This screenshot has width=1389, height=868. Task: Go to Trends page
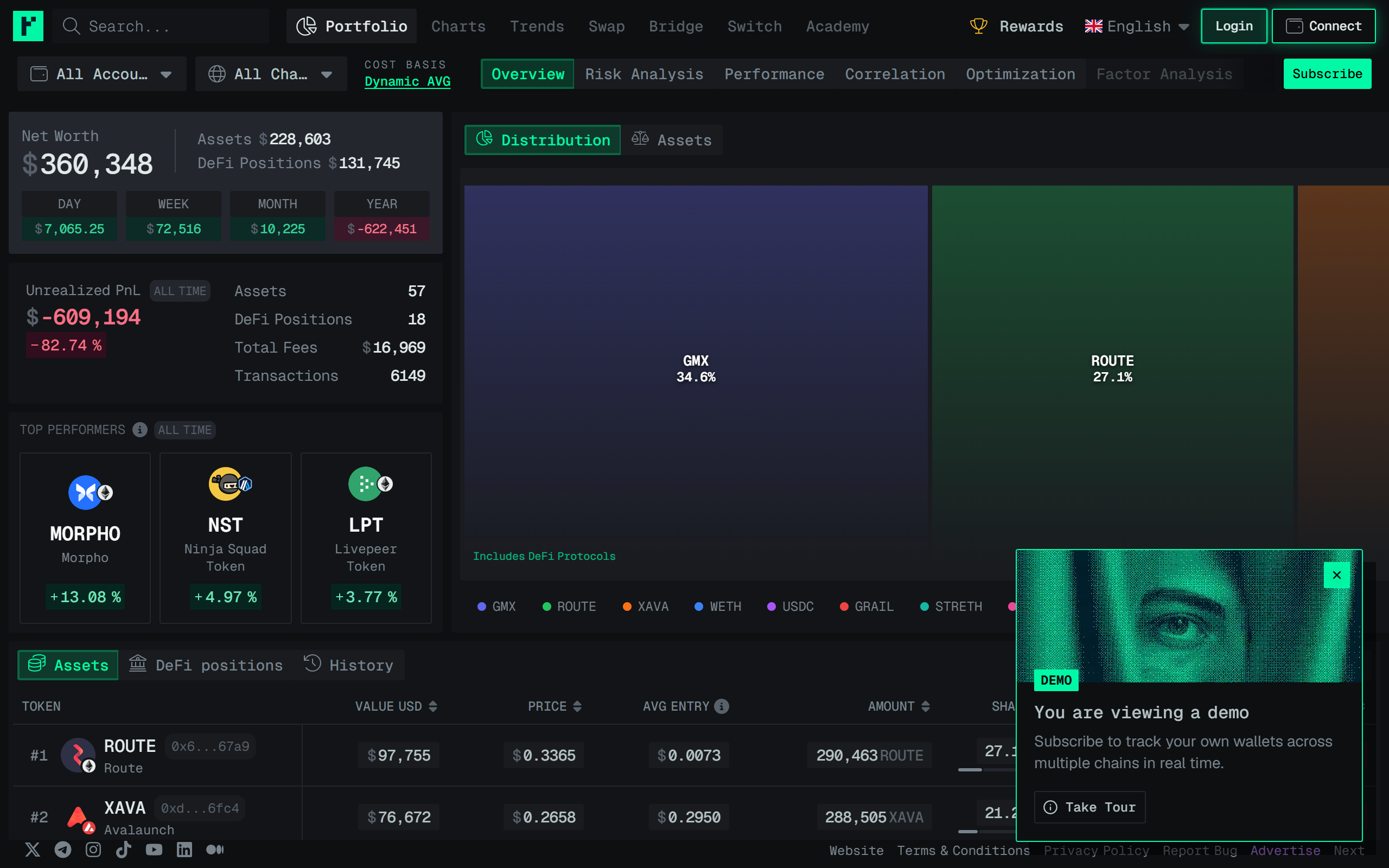coord(537,27)
